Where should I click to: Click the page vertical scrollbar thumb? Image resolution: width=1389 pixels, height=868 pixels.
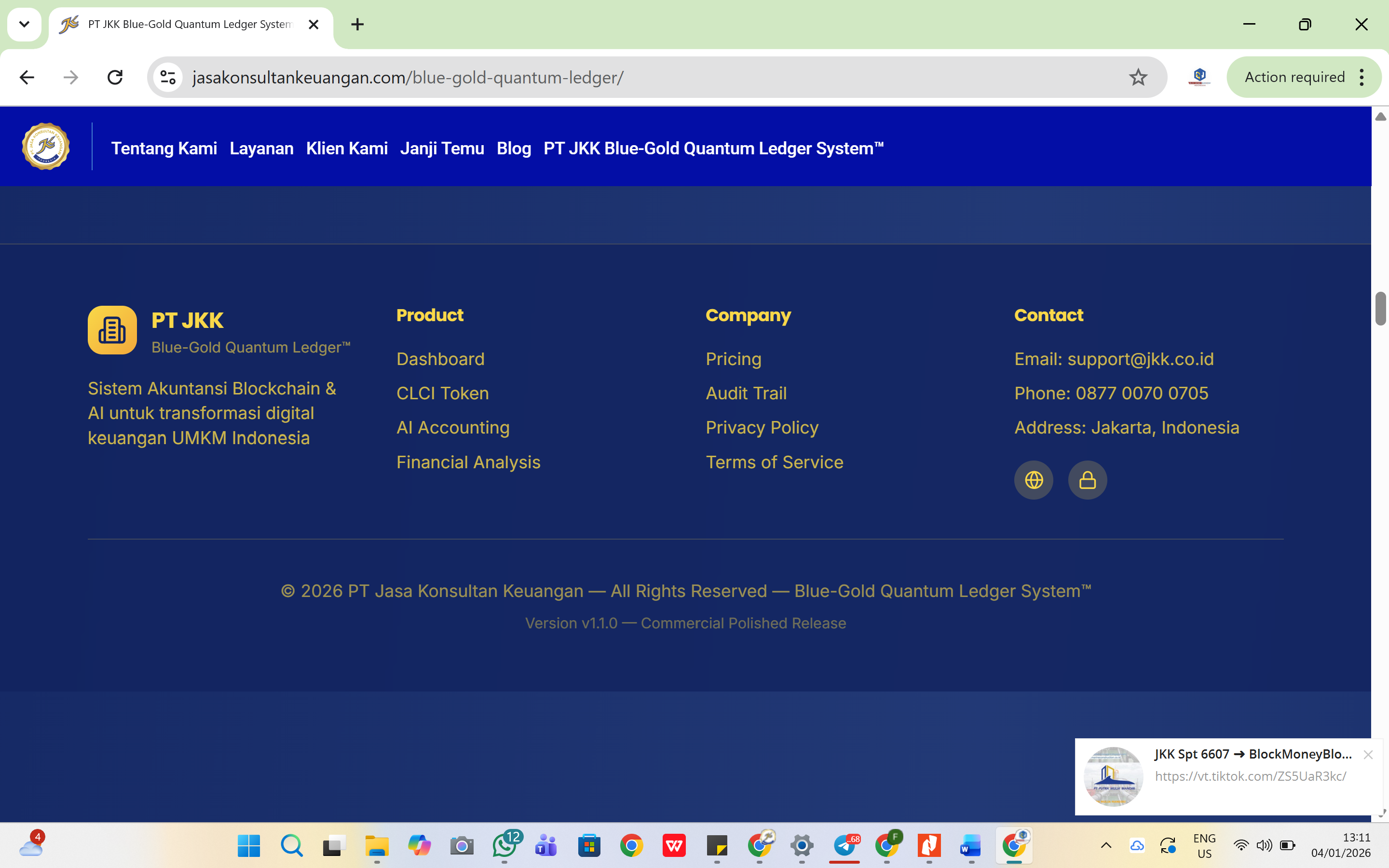[1380, 309]
